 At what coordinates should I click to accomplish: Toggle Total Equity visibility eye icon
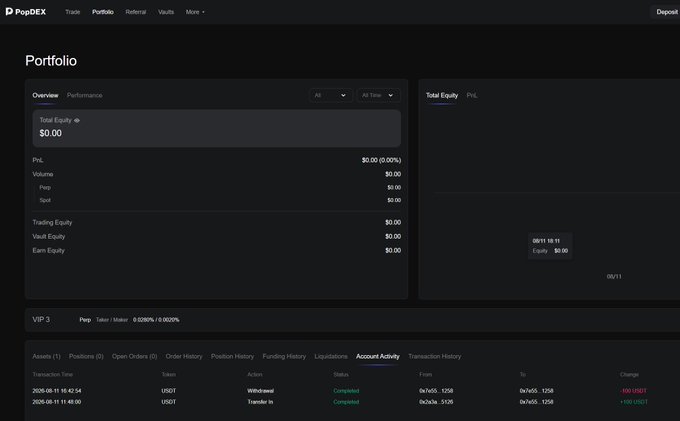point(77,121)
